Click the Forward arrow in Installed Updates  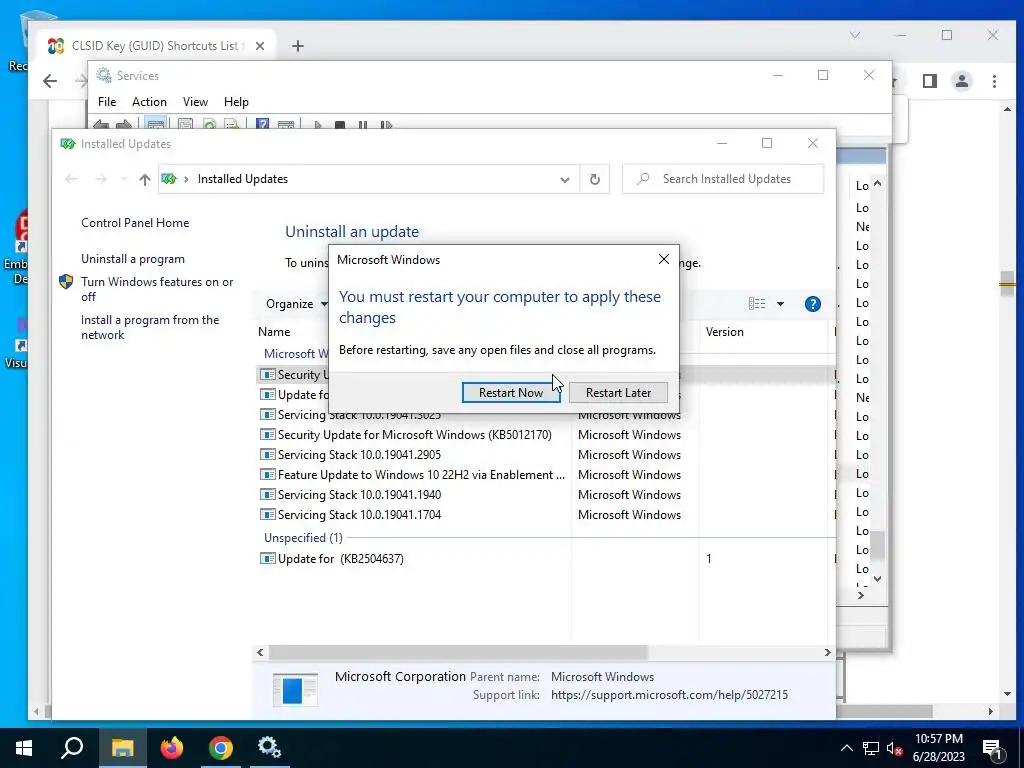click(101, 179)
